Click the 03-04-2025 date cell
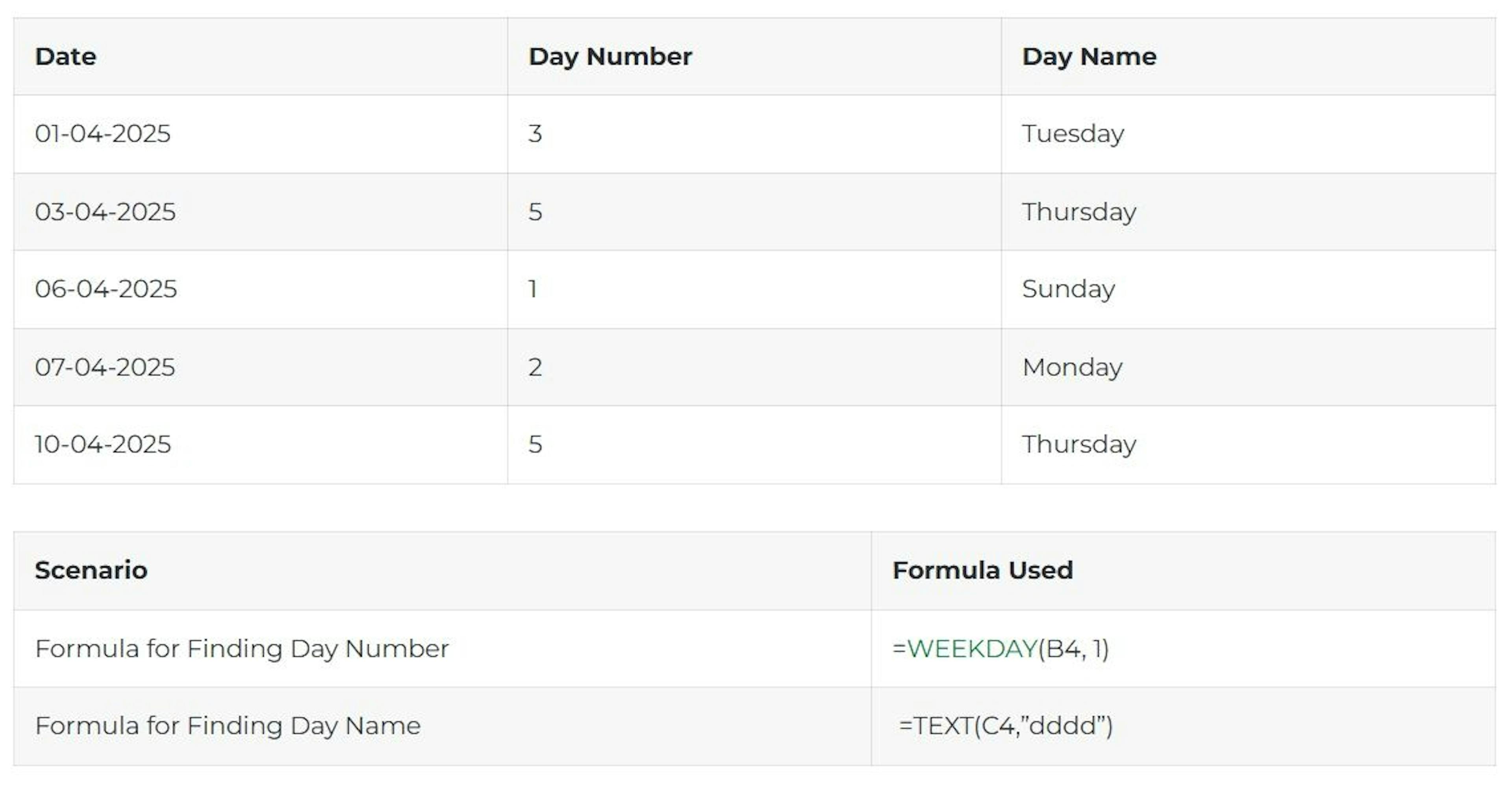This screenshot has width=1512, height=790. pyautogui.click(x=105, y=212)
